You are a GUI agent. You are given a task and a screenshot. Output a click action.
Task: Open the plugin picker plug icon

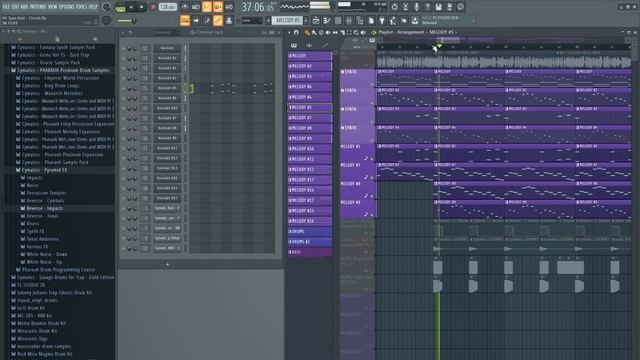pos(382,20)
